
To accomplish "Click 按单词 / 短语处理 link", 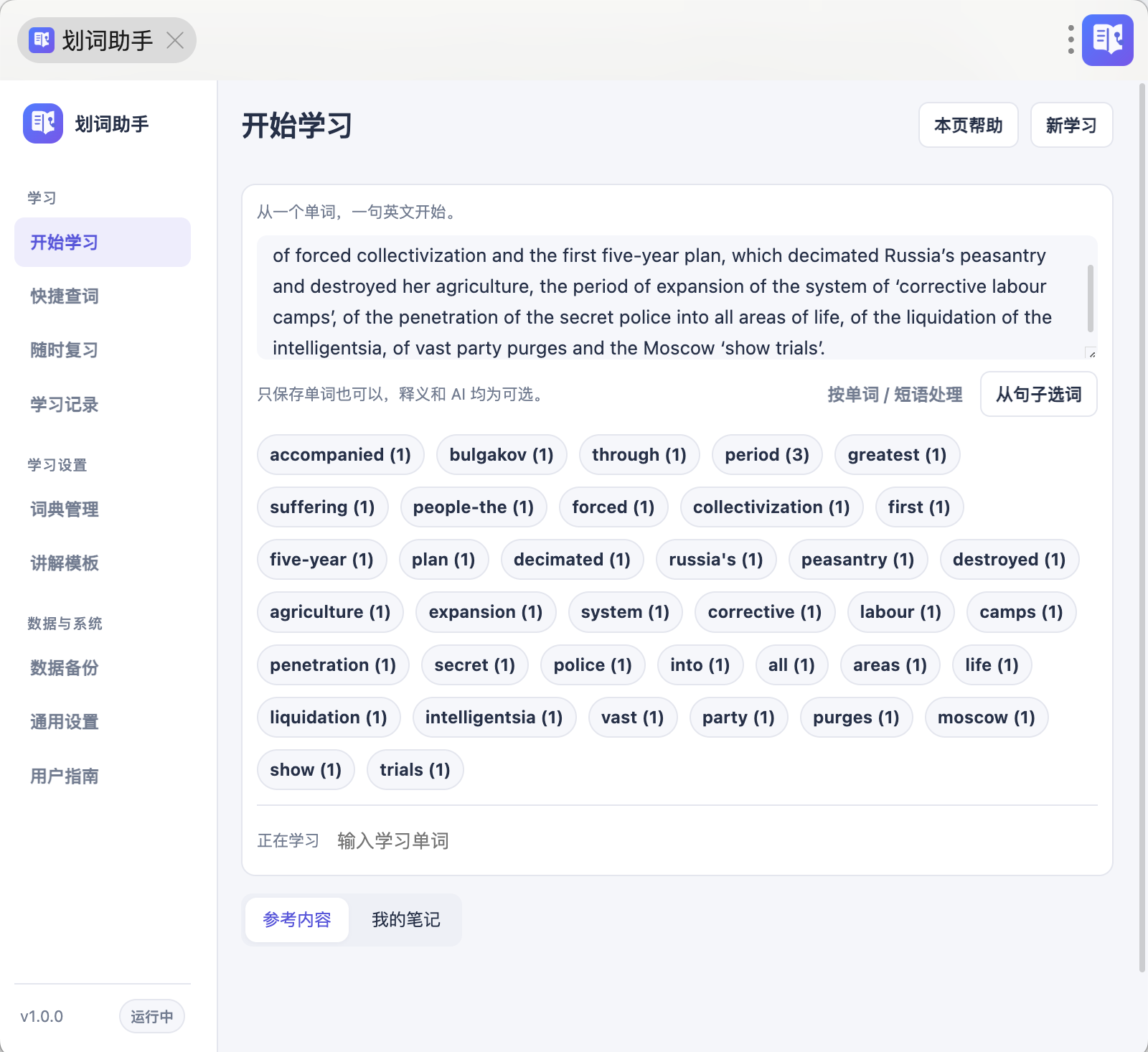I will [895, 394].
